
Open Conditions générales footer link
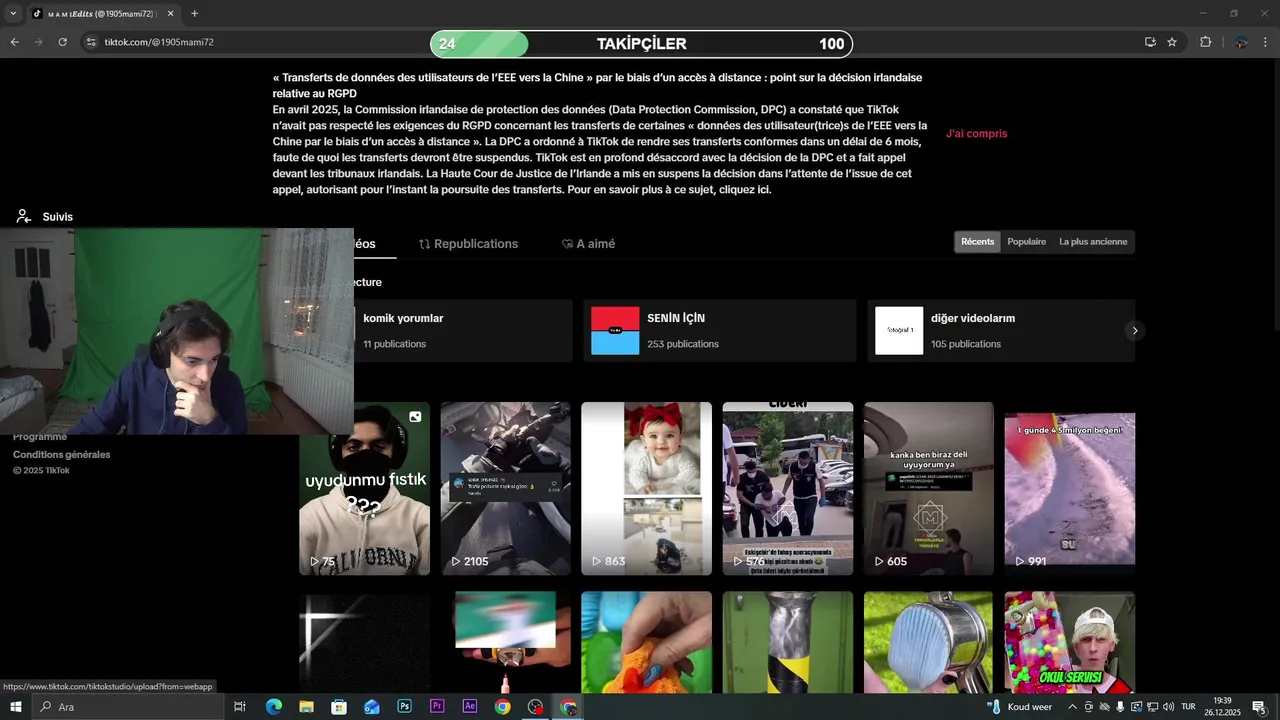tap(62, 454)
